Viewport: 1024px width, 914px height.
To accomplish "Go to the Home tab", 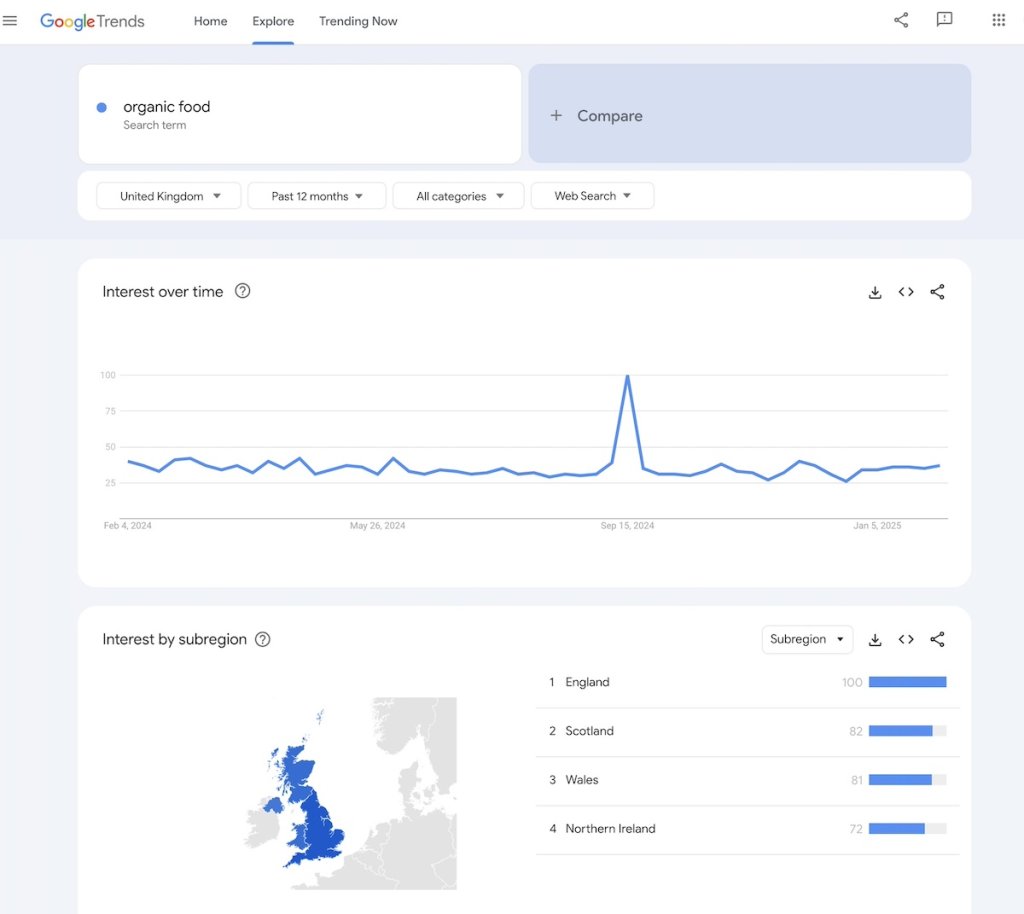I will (210, 21).
